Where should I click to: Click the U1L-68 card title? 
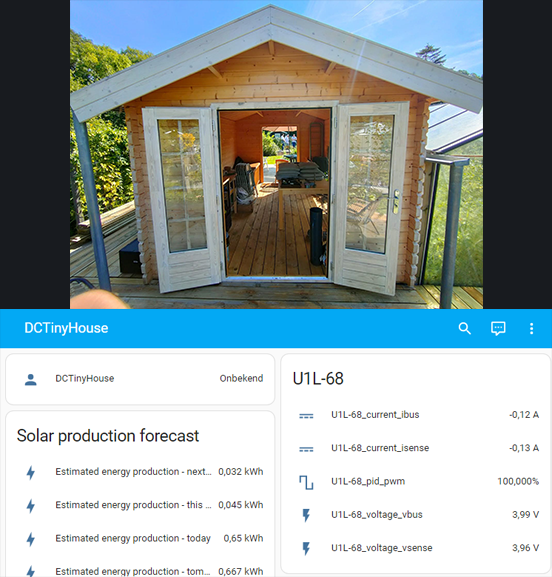[318, 379]
